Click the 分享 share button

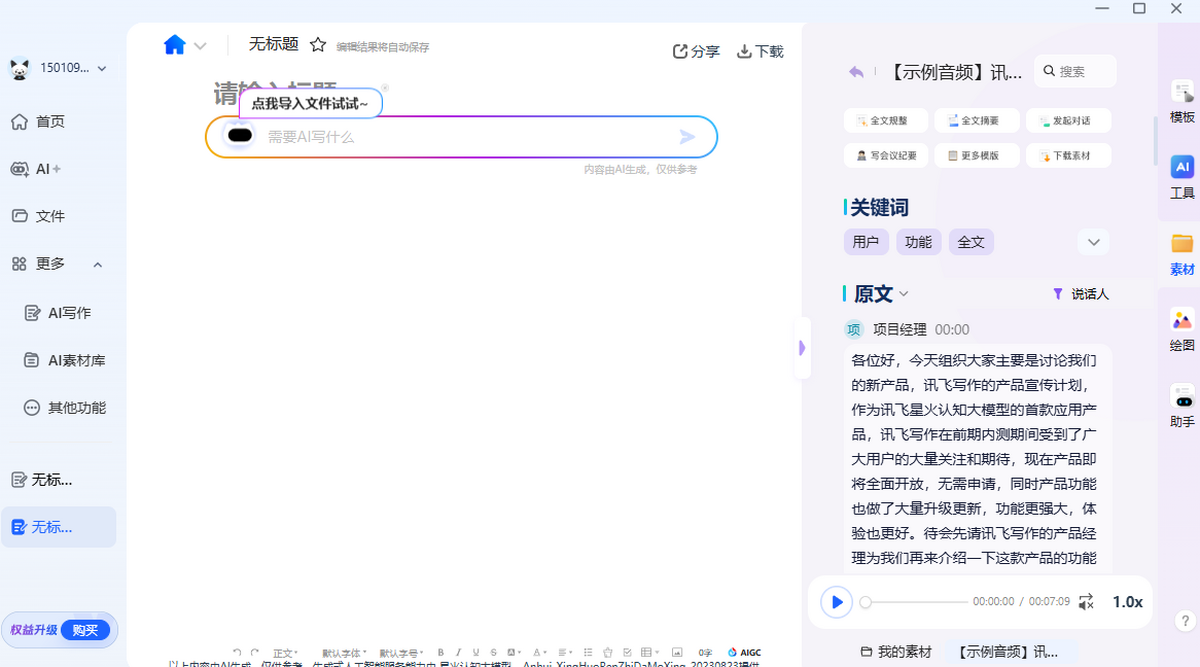coord(696,51)
